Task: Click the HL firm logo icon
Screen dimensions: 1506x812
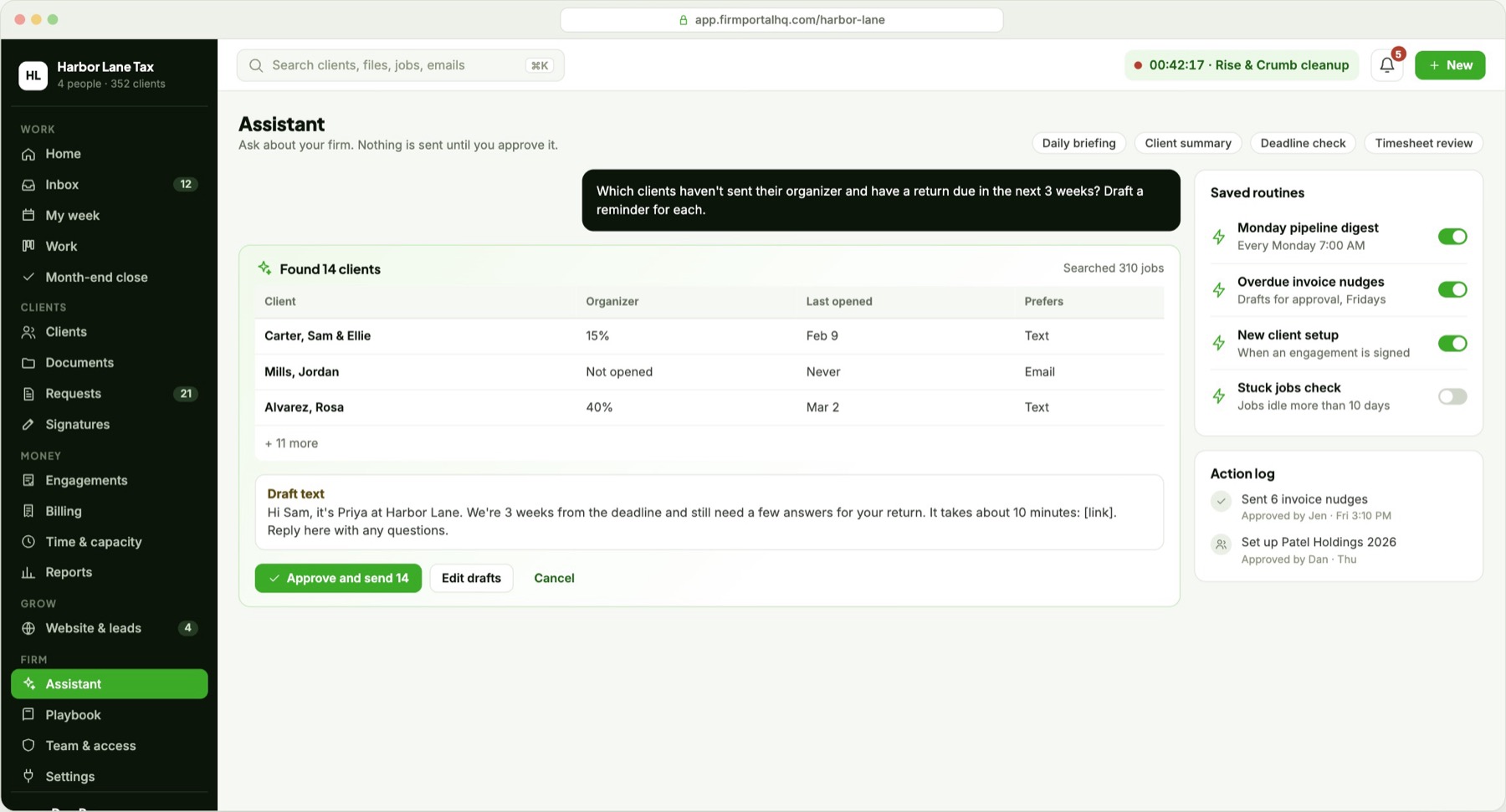Action: tap(33, 75)
